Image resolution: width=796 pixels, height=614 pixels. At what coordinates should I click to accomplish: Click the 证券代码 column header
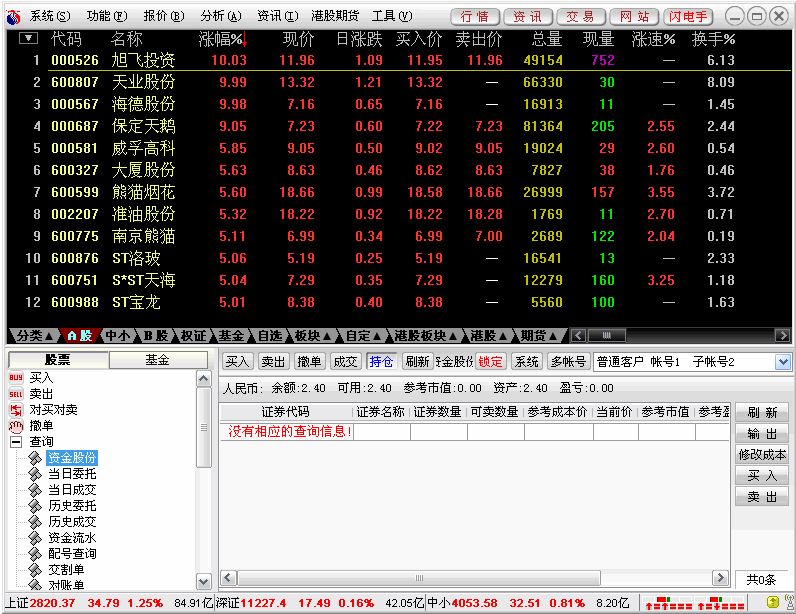click(x=285, y=412)
